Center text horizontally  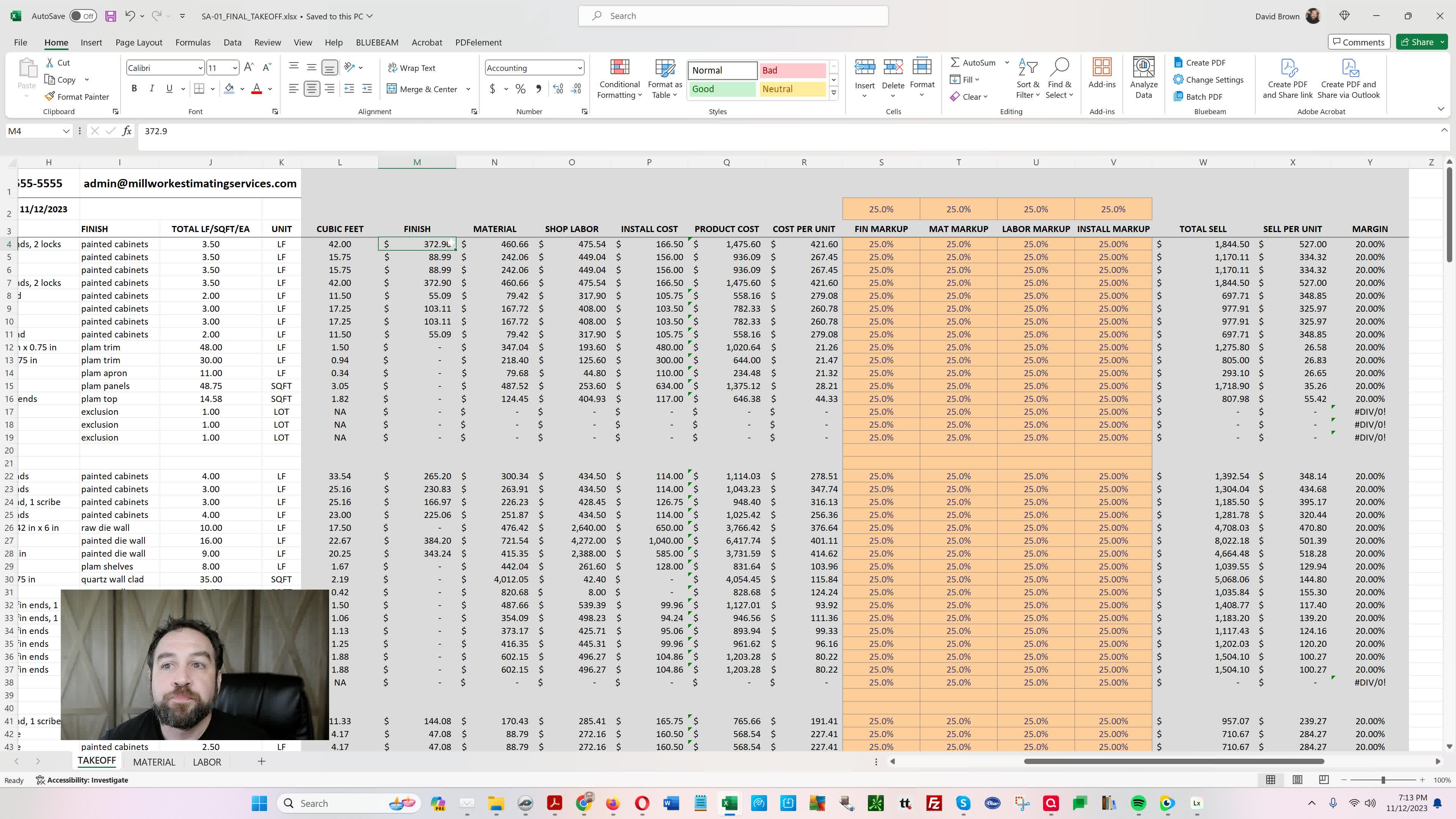click(311, 89)
